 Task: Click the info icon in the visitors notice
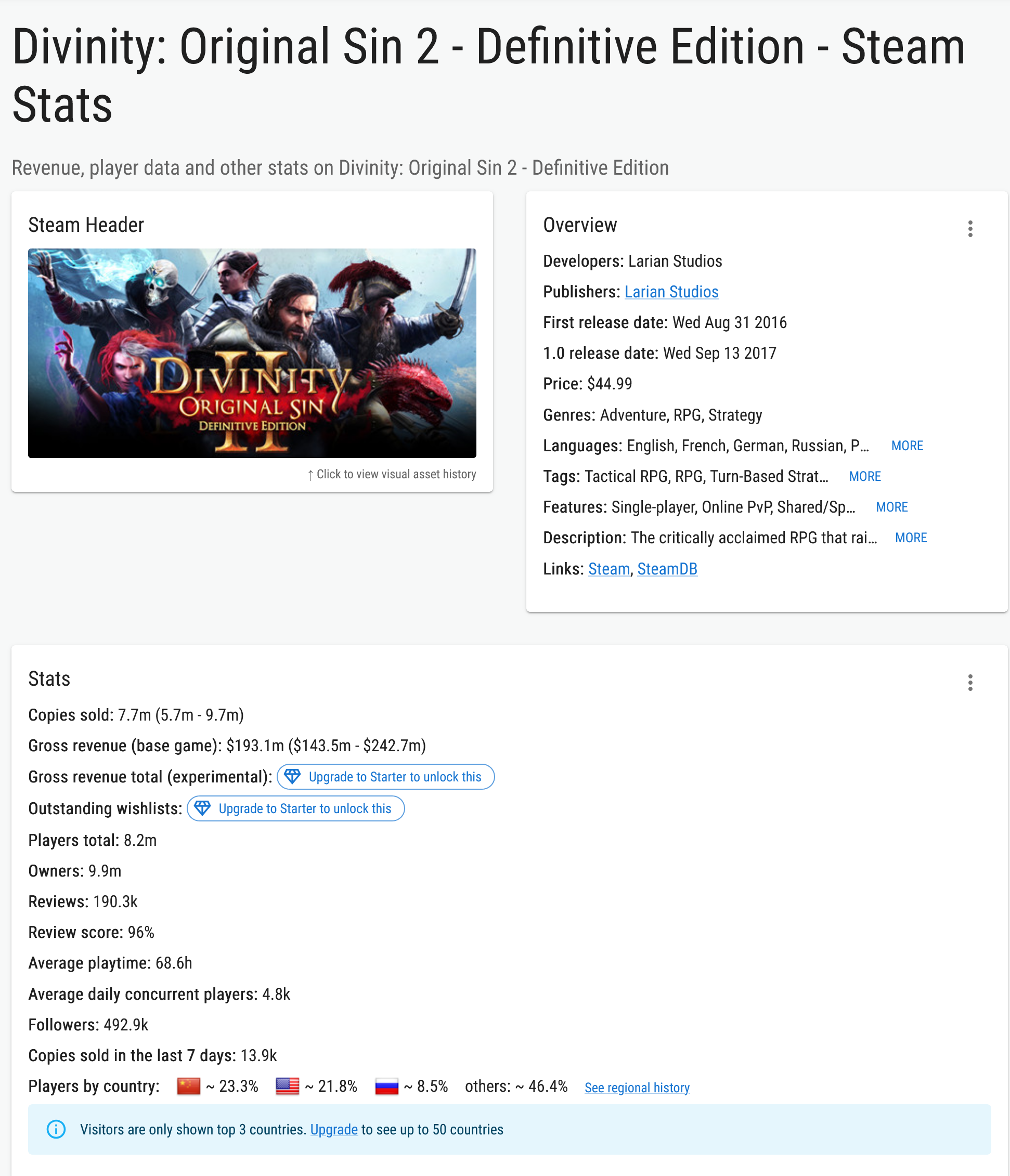point(56,1129)
